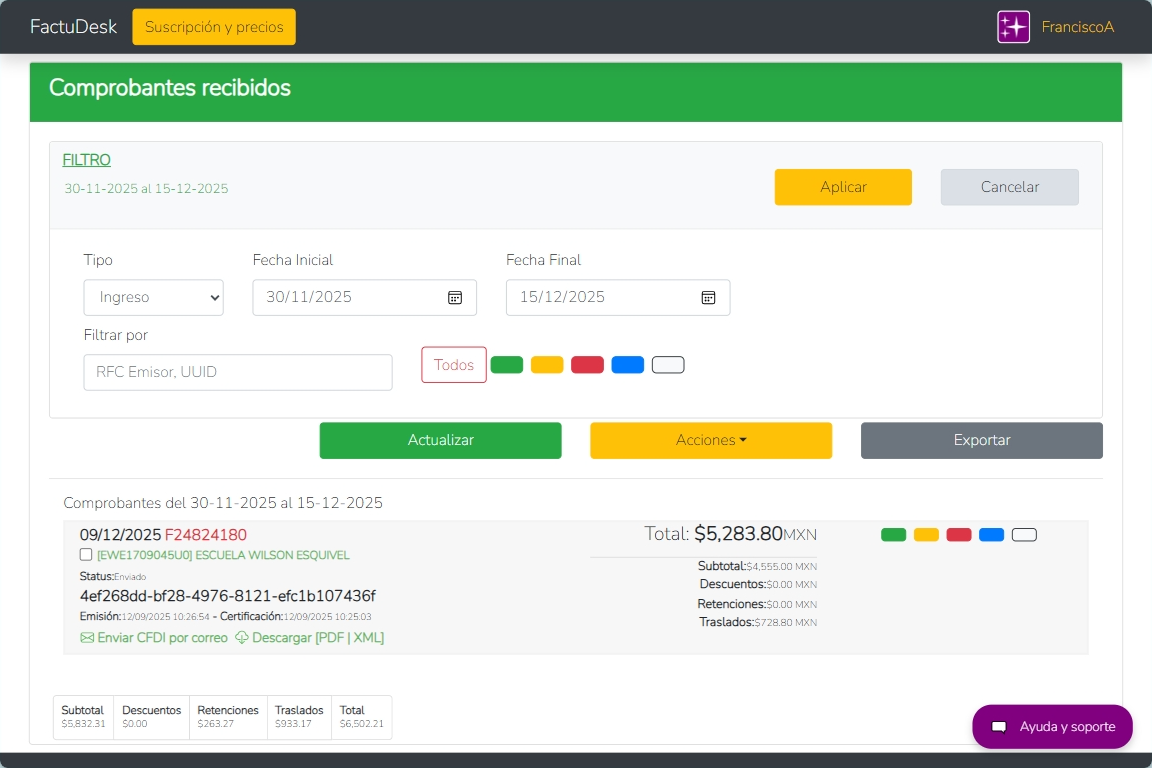1152x768 pixels.
Task: Click the FranciscoA user avatar icon
Action: 1013,27
